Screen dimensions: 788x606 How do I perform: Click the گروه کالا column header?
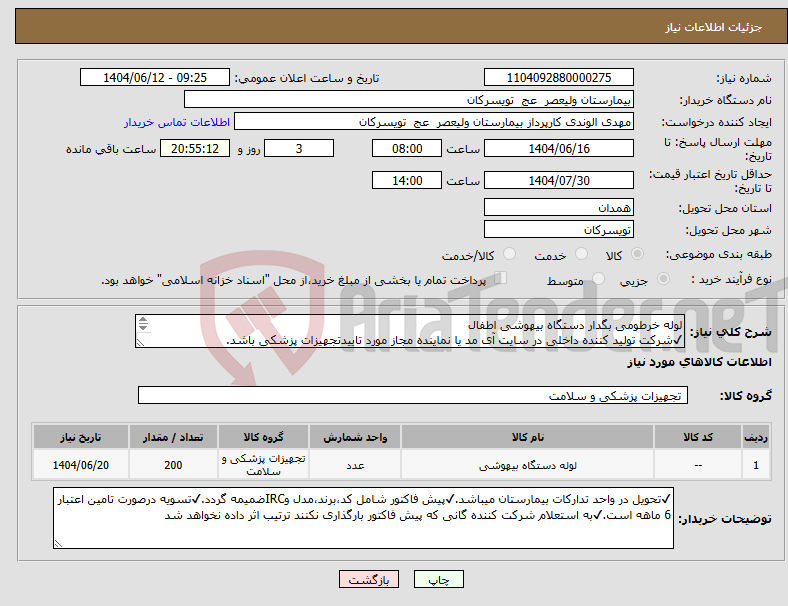pyautogui.click(x=263, y=437)
